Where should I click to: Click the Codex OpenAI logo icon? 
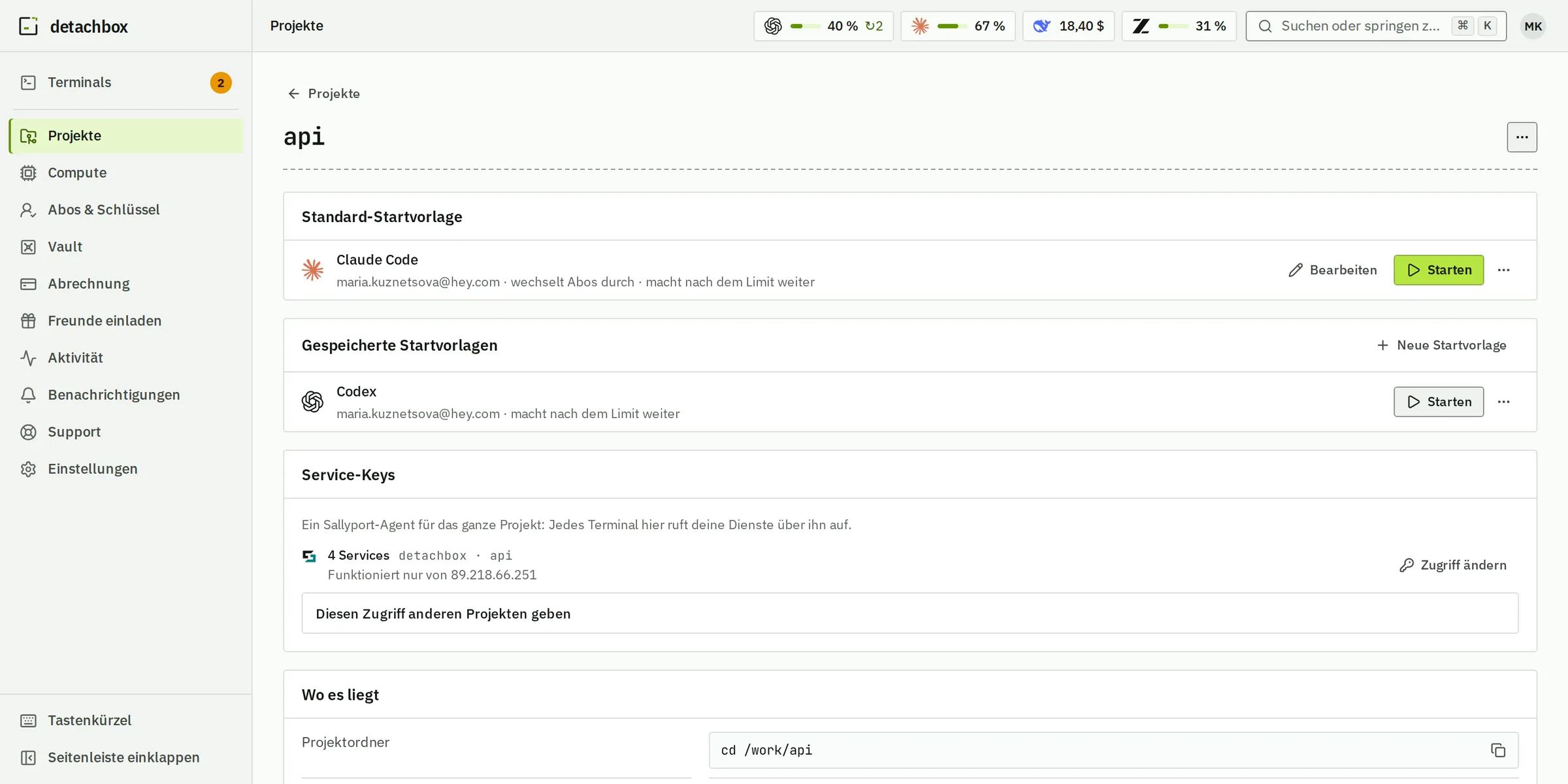[312, 402]
